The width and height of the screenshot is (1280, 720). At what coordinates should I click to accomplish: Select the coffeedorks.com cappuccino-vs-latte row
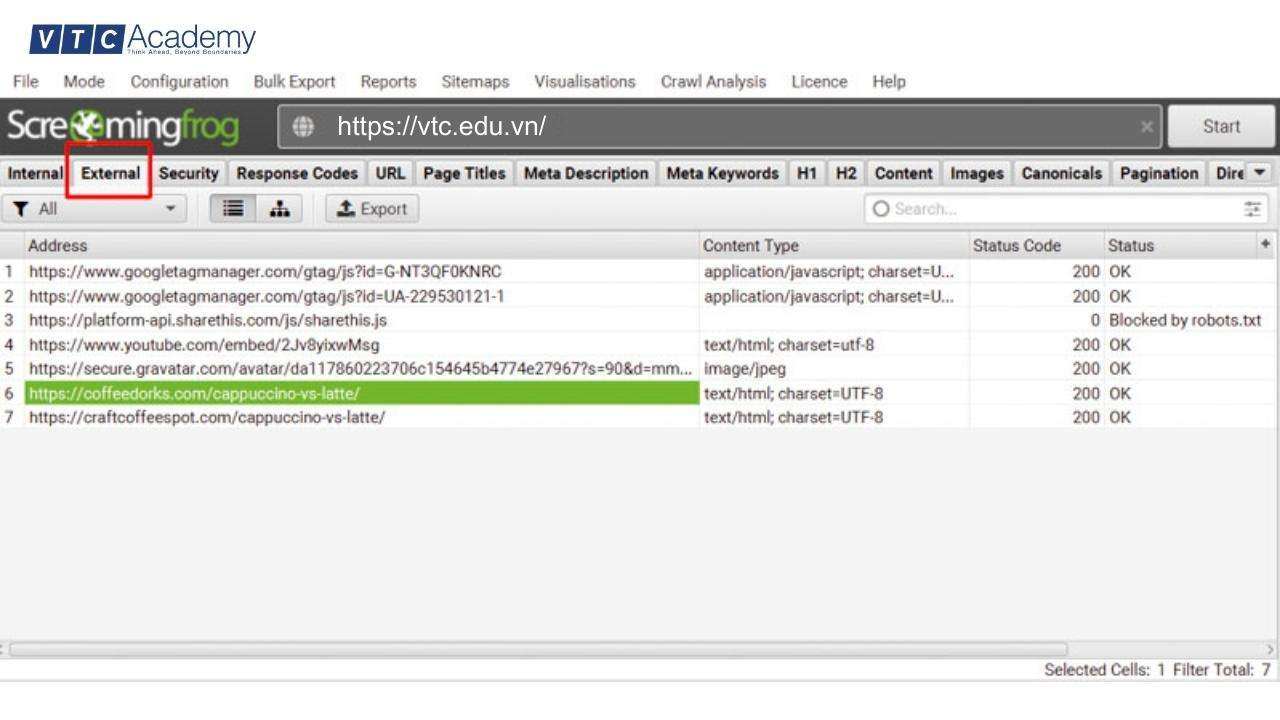(x=360, y=394)
